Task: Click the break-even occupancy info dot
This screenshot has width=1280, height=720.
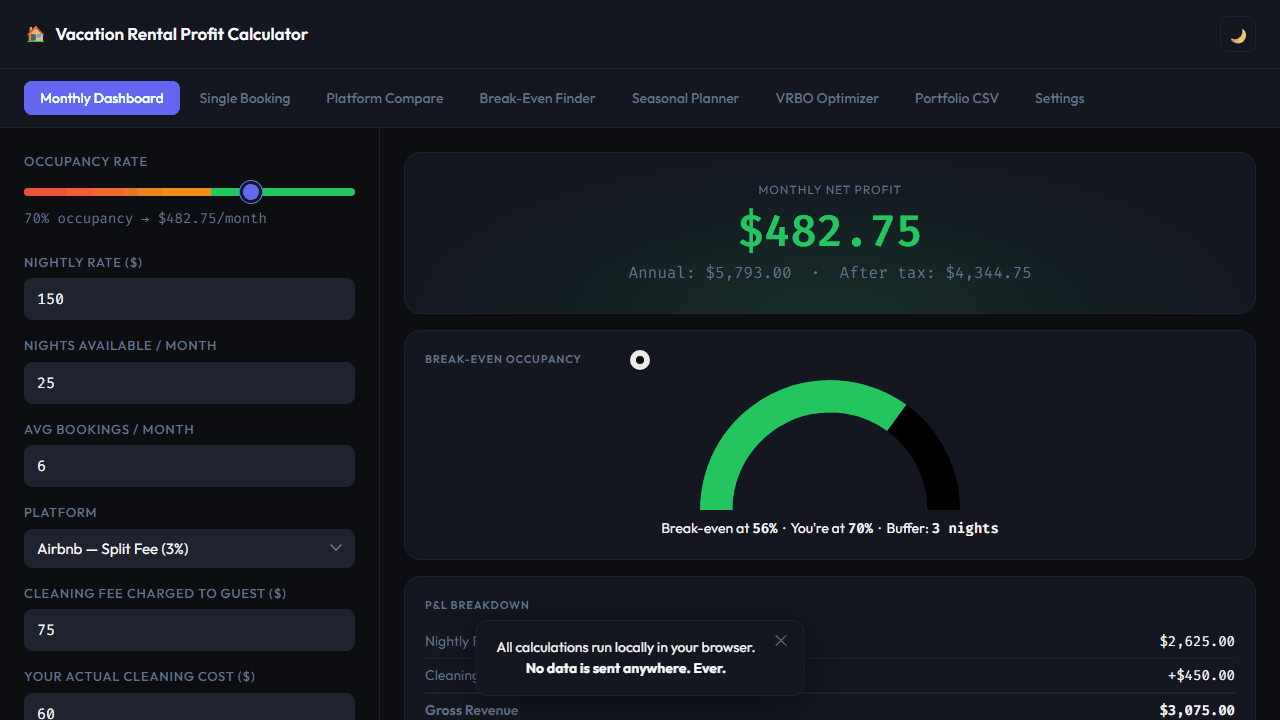Action: [640, 360]
